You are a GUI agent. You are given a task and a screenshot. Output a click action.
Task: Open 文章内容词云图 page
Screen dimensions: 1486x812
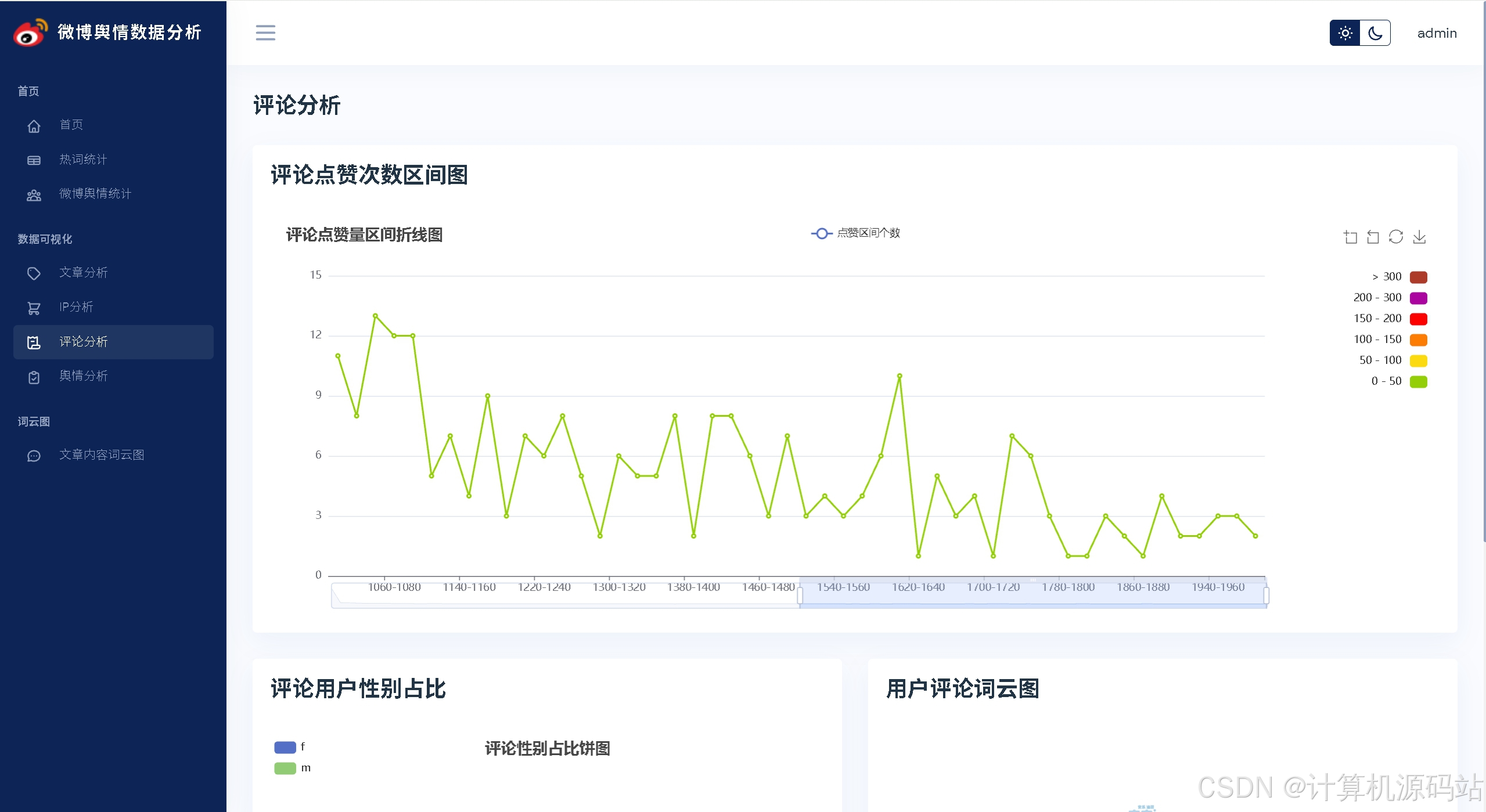pyautogui.click(x=102, y=455)
